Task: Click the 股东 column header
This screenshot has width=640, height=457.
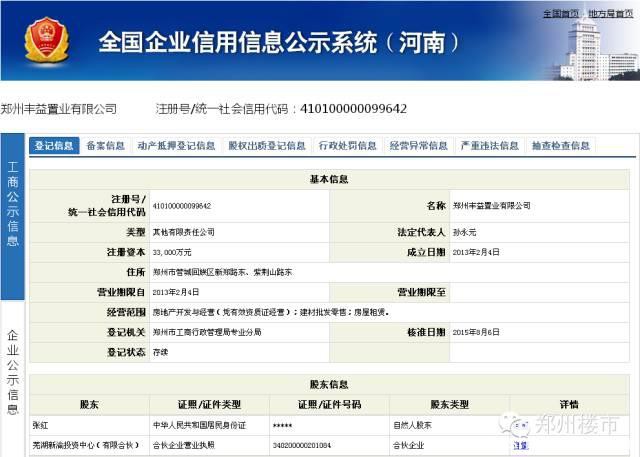Action: coord(89,404)
